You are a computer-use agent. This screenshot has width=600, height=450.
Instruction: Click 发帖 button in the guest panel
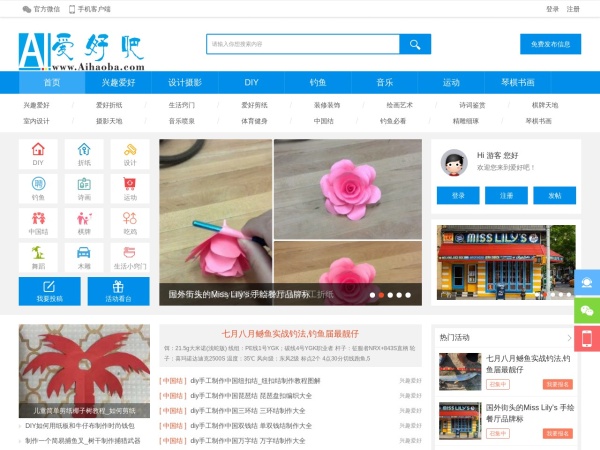(554, 196)
